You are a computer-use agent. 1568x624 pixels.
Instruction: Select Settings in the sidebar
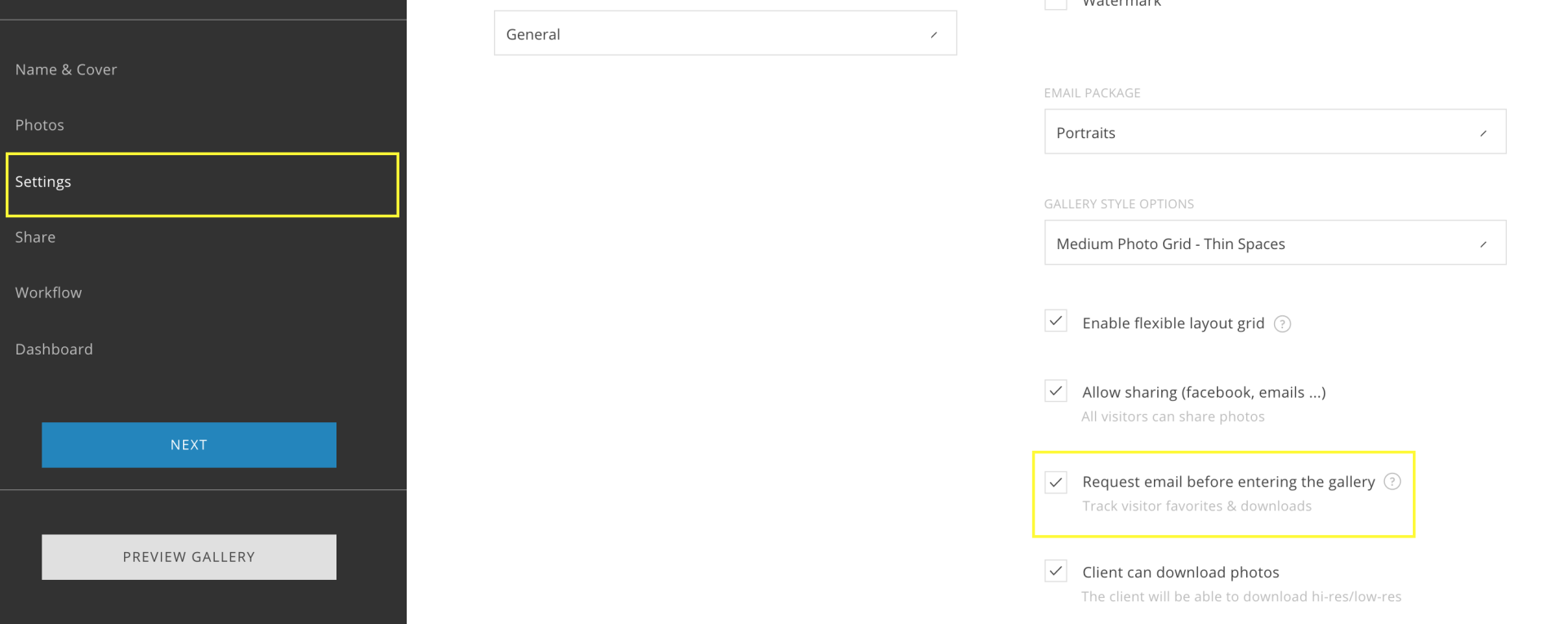43,182
